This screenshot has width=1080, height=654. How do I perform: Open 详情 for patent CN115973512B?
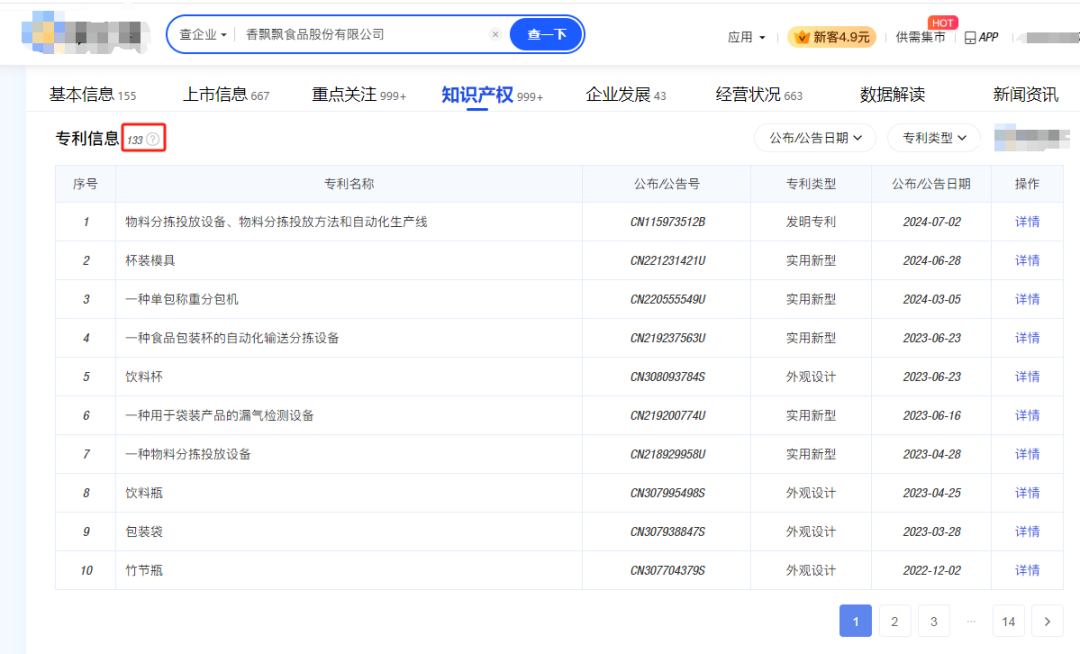click(1027, 222)
